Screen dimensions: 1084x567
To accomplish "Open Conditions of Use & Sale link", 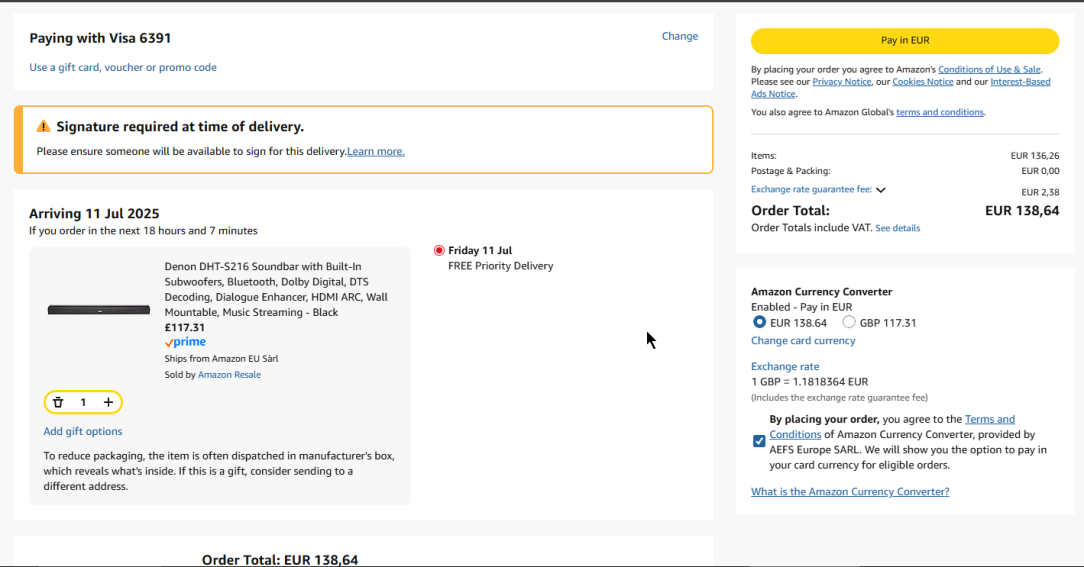I will point(989,69).
